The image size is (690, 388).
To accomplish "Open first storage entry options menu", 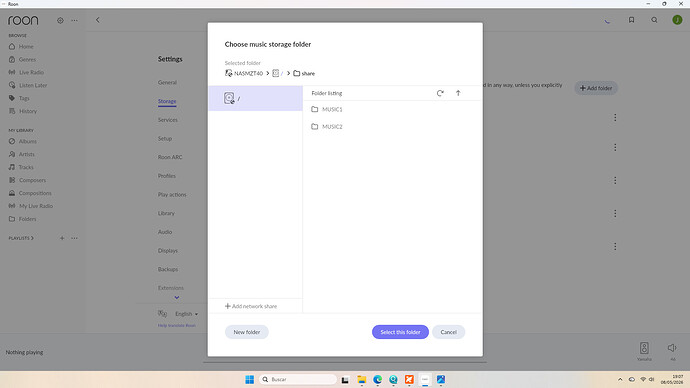I will 615,117.
